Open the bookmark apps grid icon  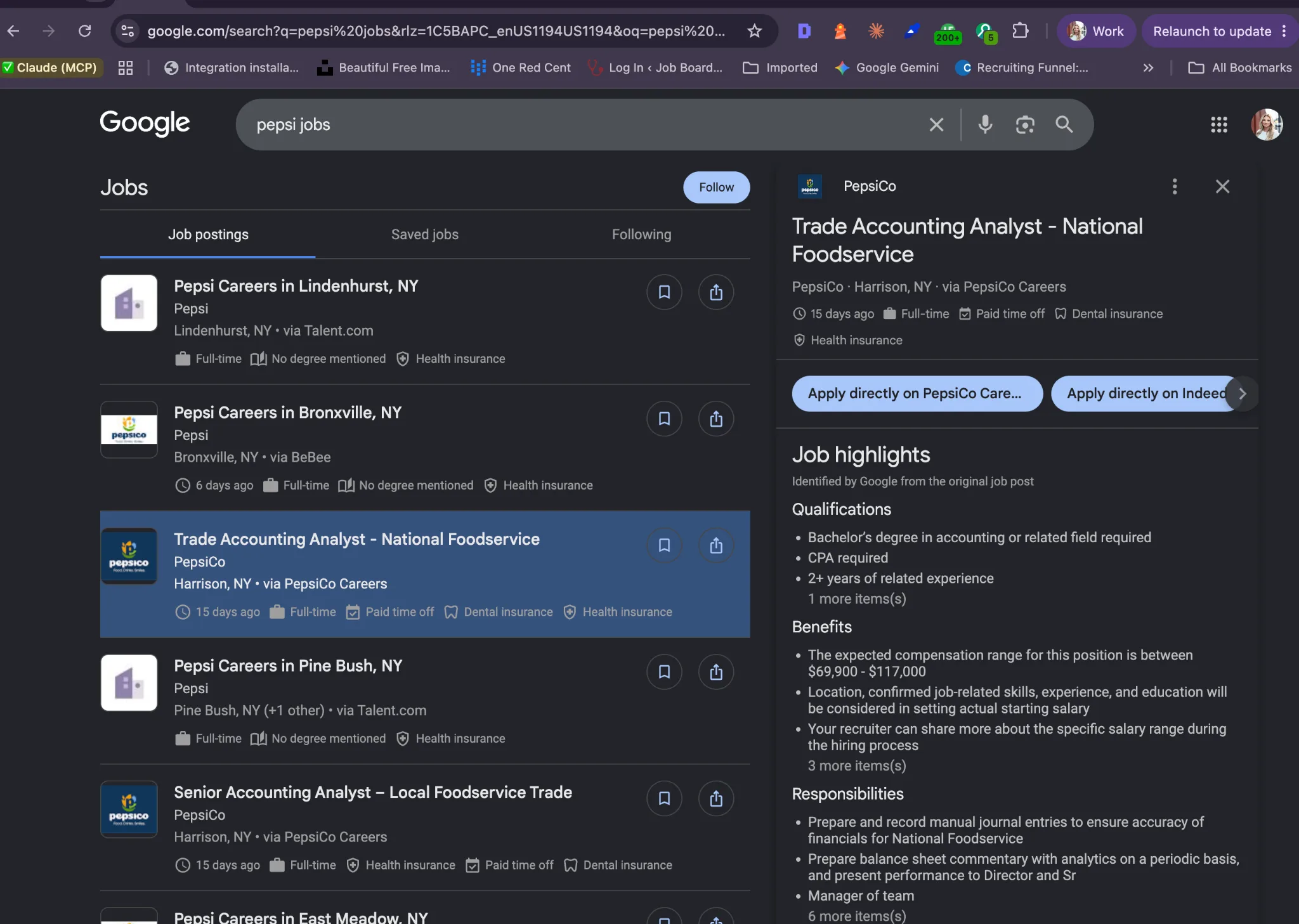(125, 68)
